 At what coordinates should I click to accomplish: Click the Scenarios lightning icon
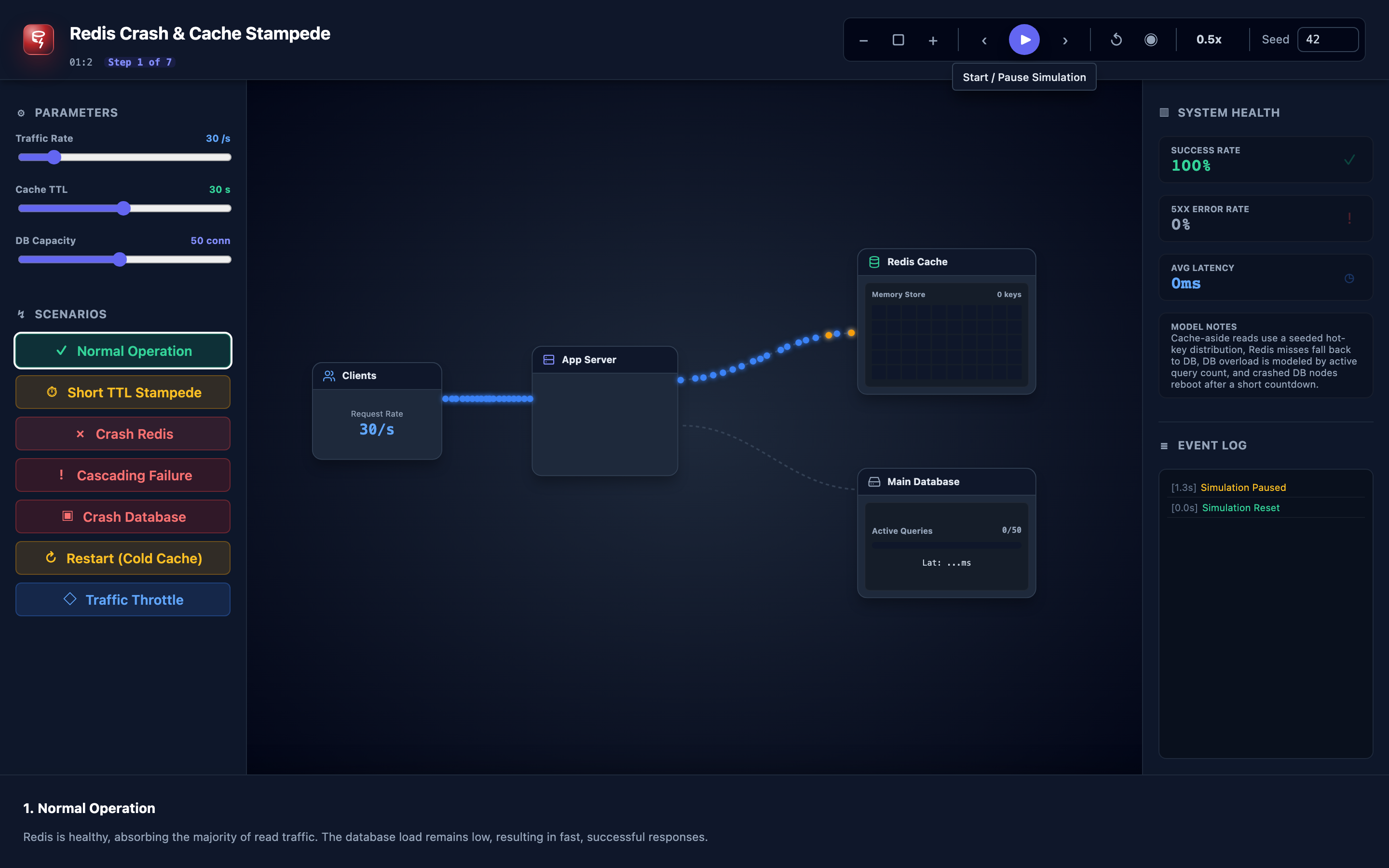pyautogui.click(x=21, y=314)
